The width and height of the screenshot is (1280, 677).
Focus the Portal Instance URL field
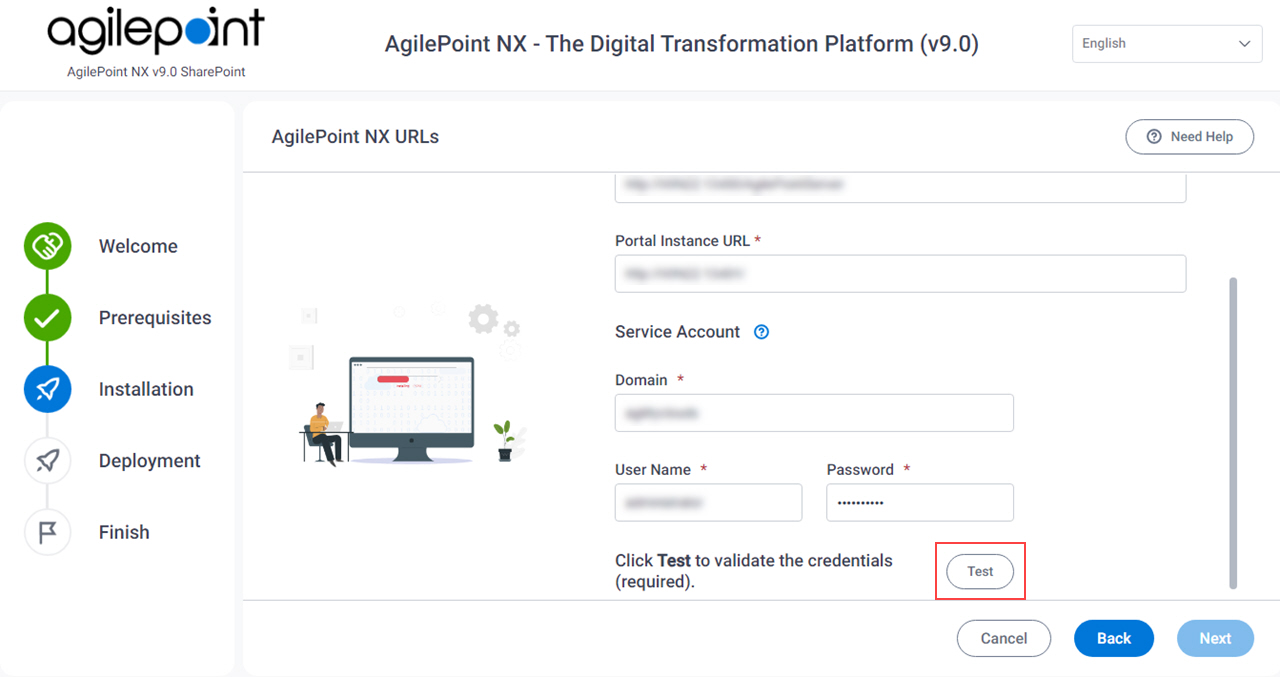pyautogui.click(x=900, y=273)
